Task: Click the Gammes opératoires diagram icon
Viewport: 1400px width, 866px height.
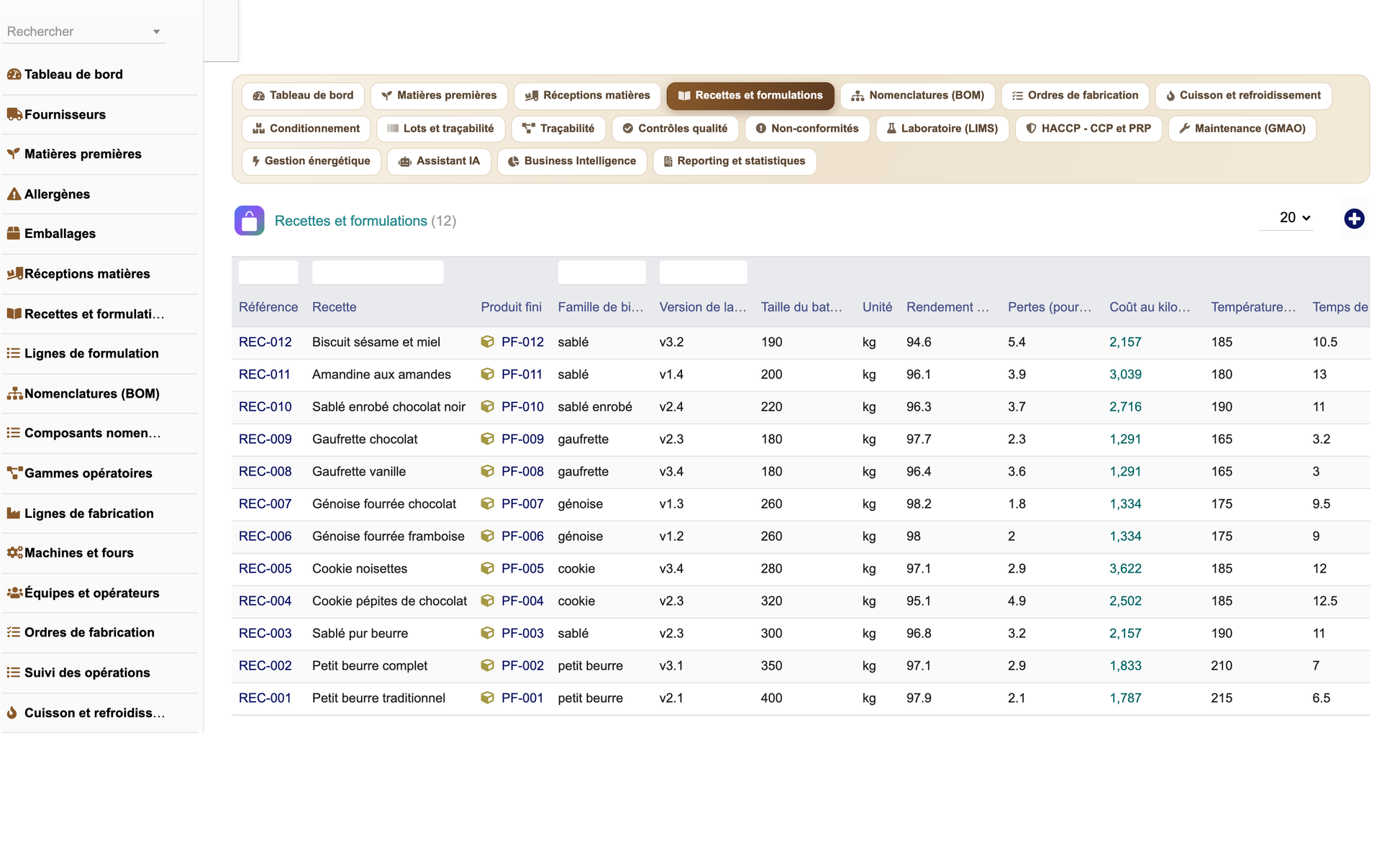Action: [14, 473]
